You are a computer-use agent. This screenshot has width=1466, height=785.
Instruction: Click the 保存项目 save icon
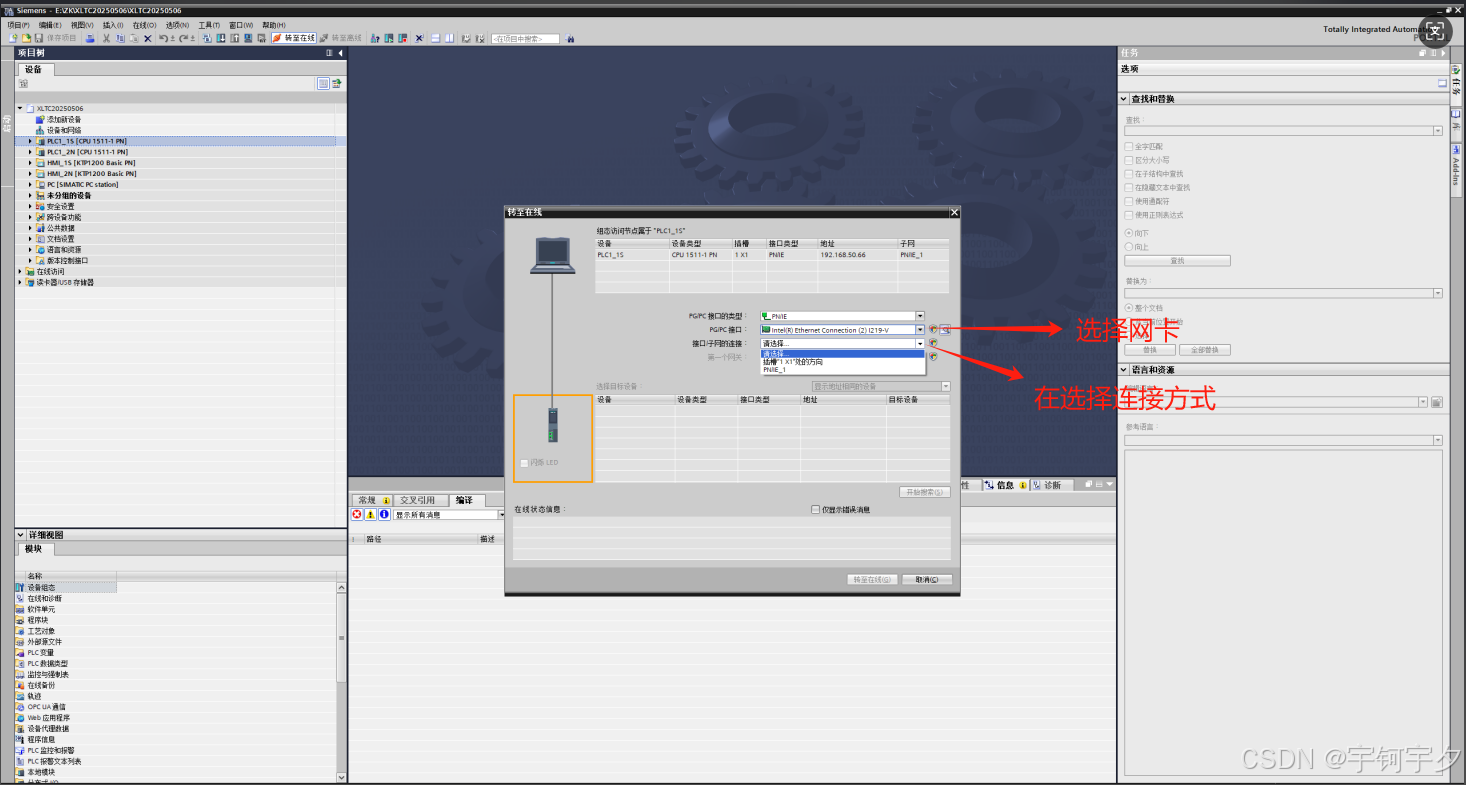coord(39,38)
